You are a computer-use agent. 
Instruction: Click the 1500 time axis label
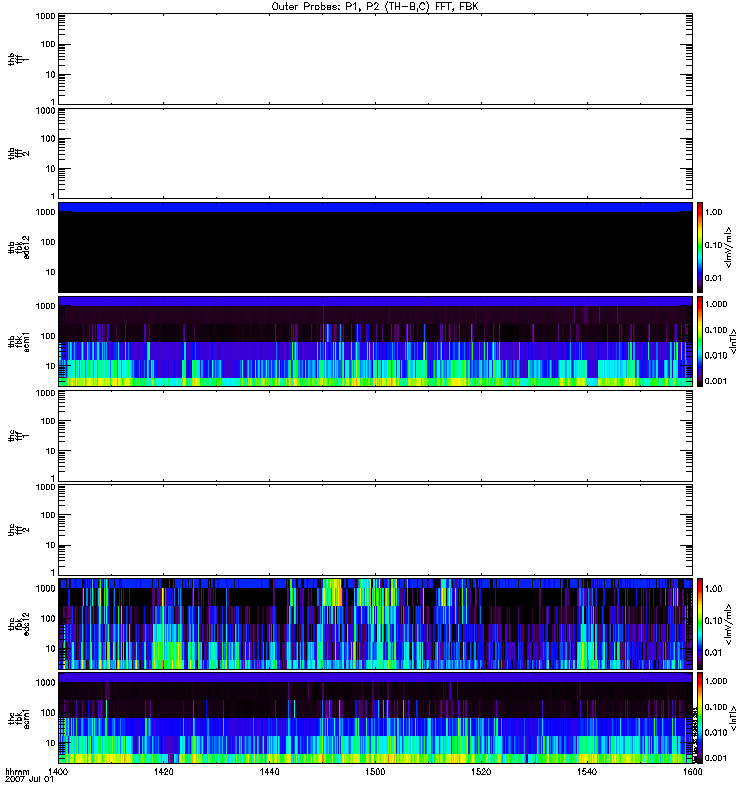click(375, 773)
